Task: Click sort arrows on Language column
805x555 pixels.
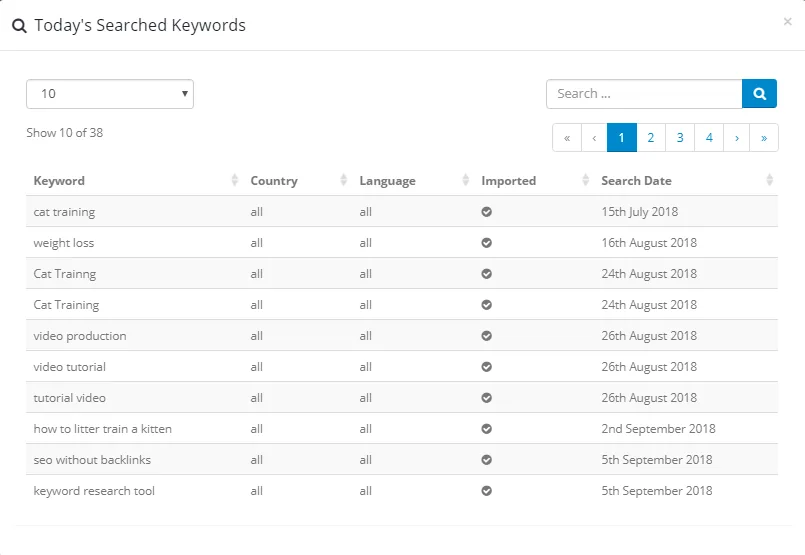Action: (x=466, y=181)
